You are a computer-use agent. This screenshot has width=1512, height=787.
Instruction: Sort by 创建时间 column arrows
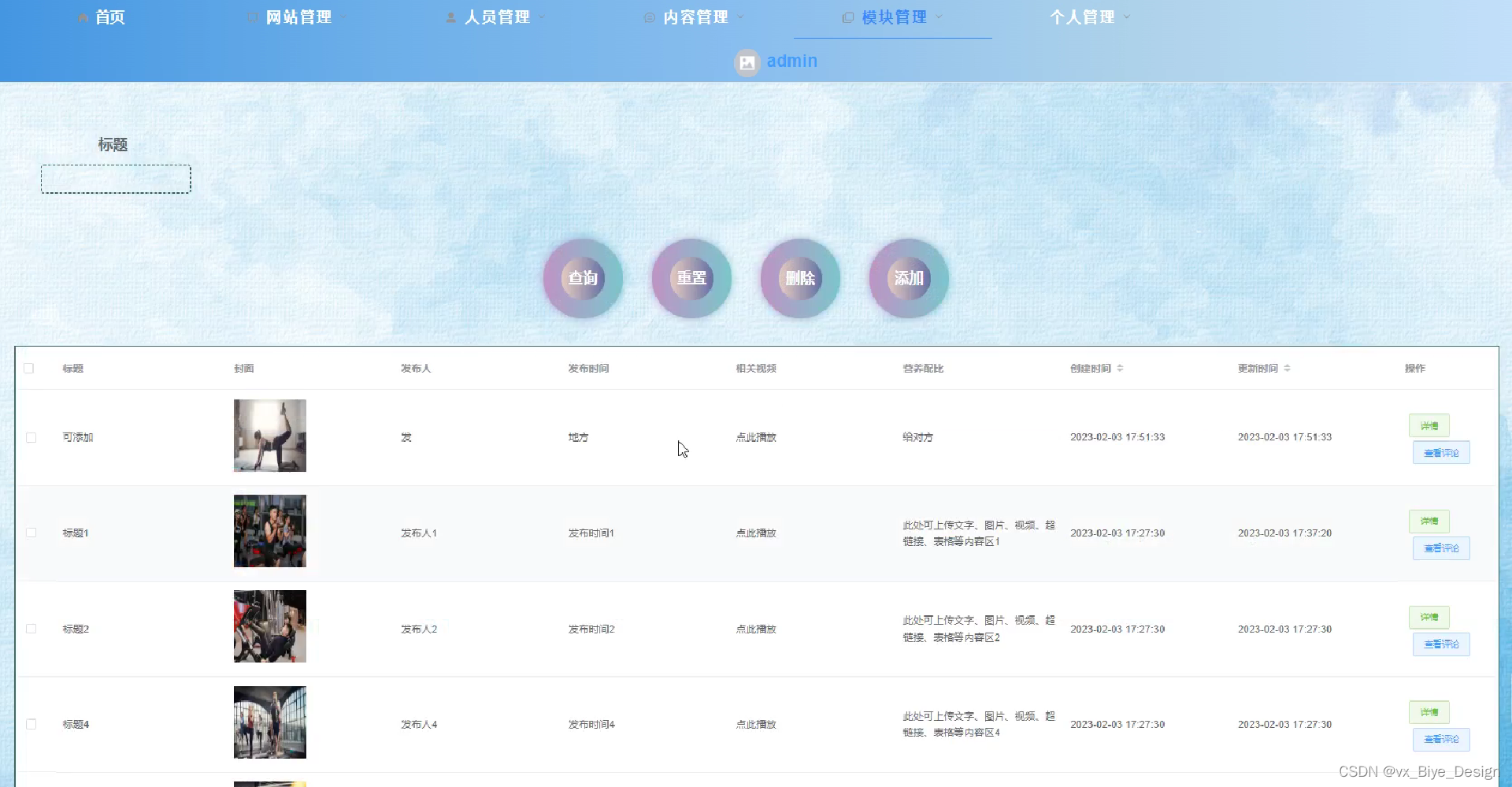click(x=1120, y=368)
